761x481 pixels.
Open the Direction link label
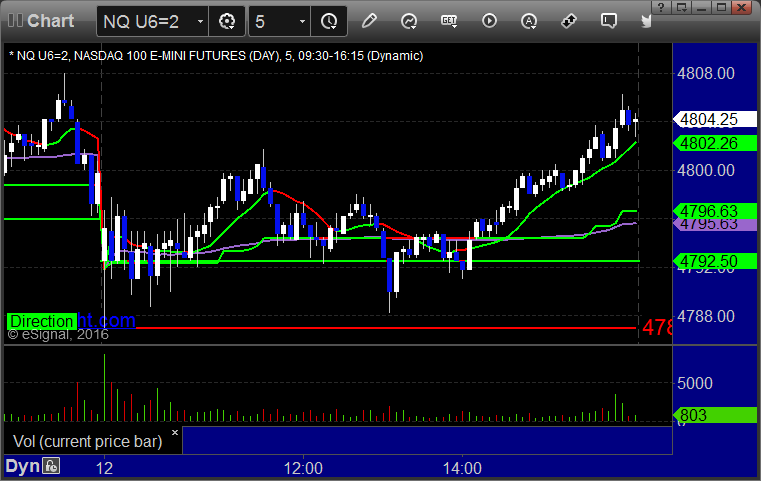(42, 321)
